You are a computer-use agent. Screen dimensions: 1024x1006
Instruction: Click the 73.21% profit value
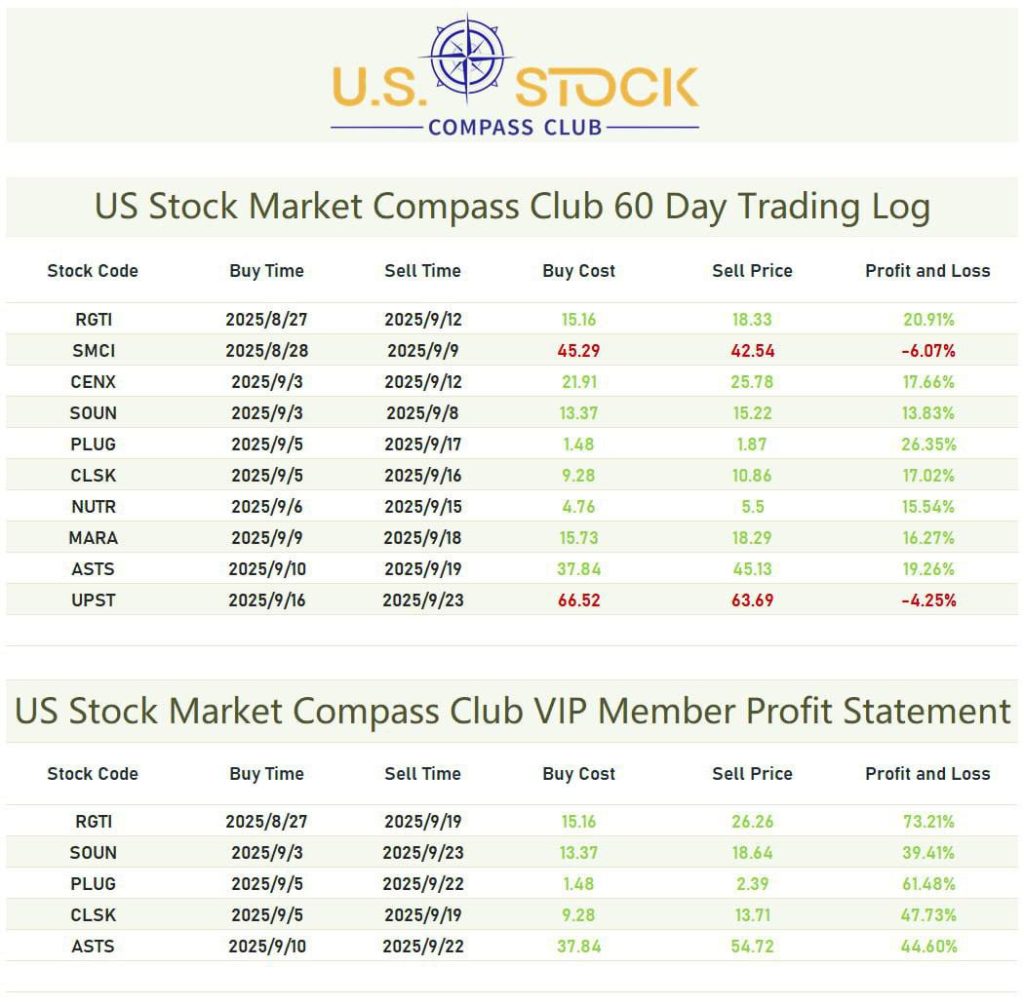pos(927,822)
